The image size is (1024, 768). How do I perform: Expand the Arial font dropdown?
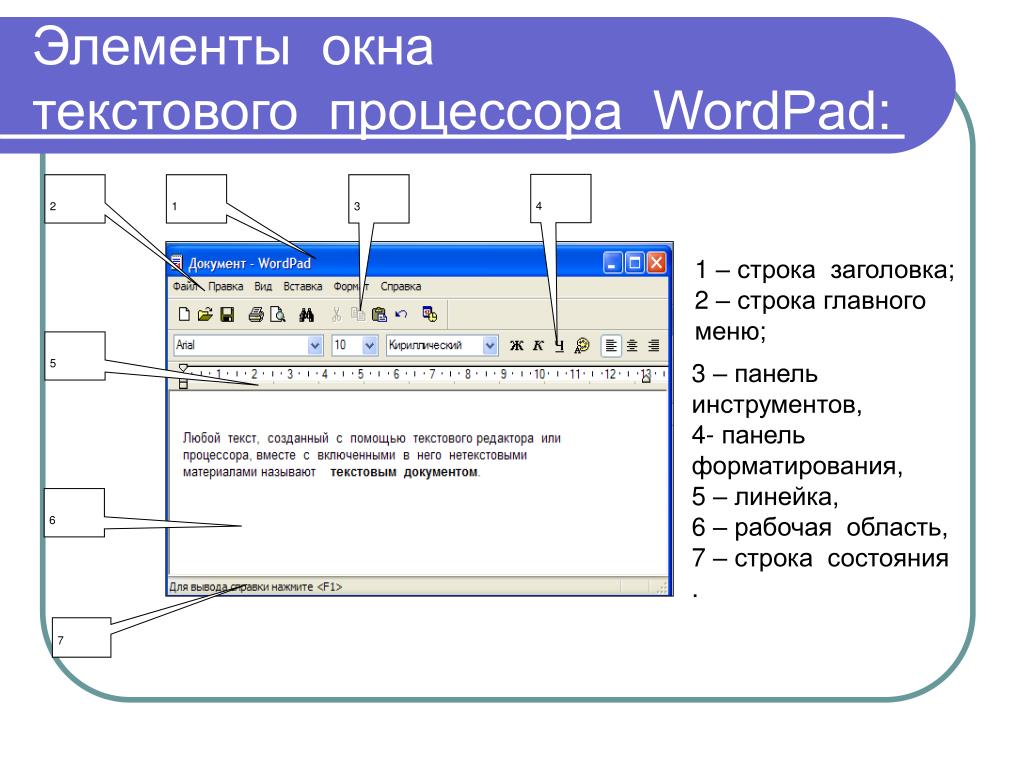coord(315,345)
